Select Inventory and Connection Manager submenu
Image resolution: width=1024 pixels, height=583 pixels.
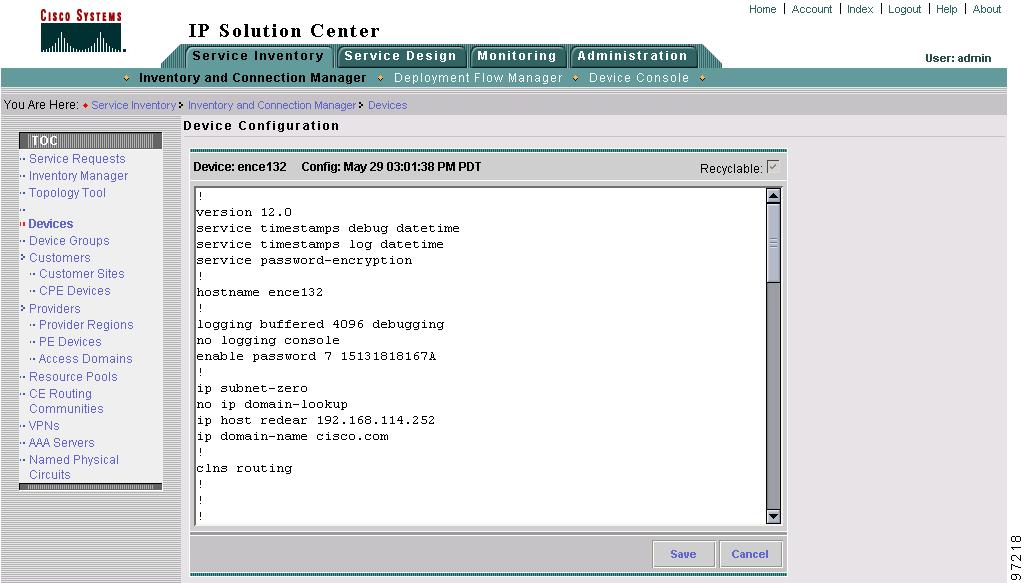click(253, 78)
